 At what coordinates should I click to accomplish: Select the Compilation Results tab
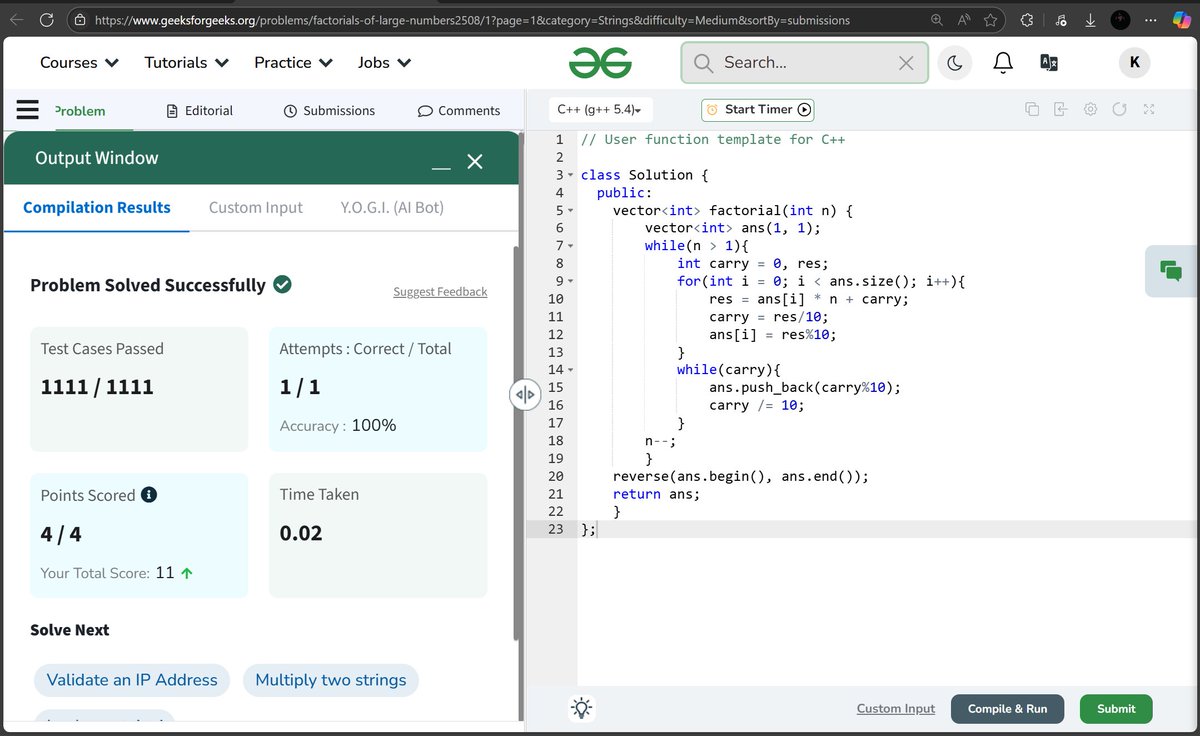[97, 208]
